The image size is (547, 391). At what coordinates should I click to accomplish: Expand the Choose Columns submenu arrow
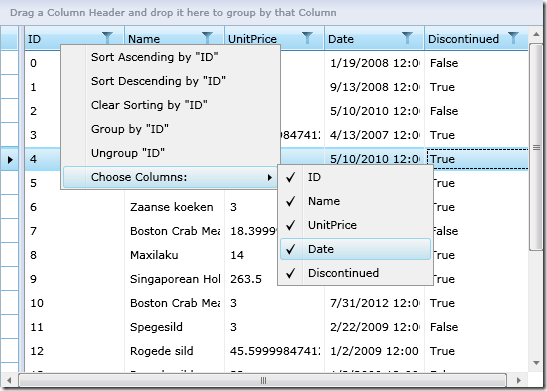(269, 178)
